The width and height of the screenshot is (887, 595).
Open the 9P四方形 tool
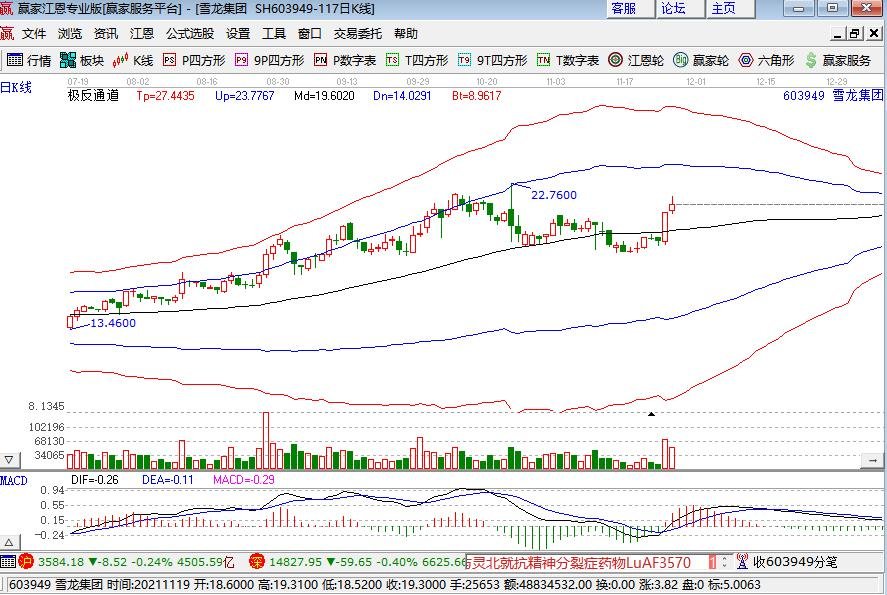tap(269, 60)
